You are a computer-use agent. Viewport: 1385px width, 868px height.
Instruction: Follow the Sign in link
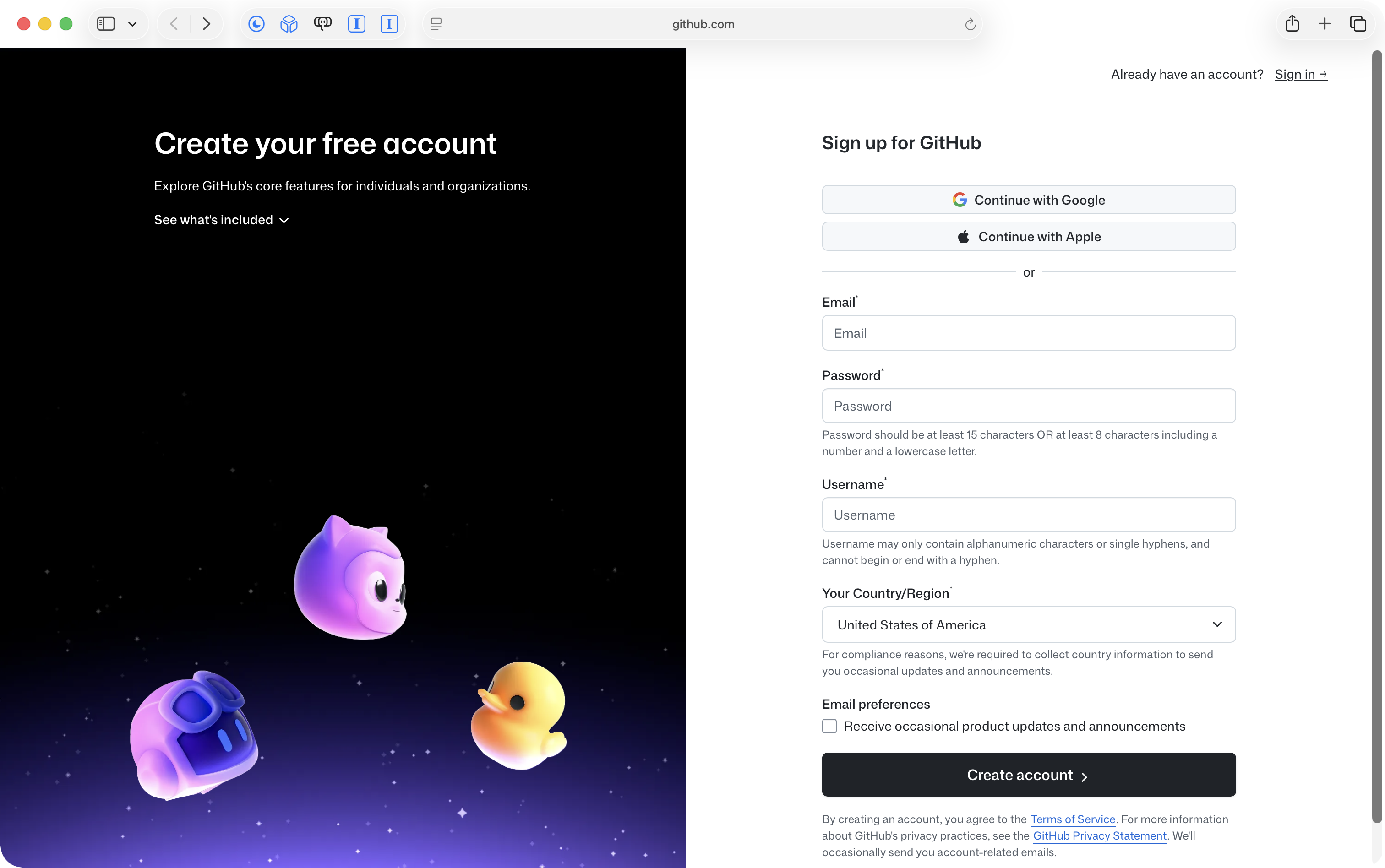1301,75
